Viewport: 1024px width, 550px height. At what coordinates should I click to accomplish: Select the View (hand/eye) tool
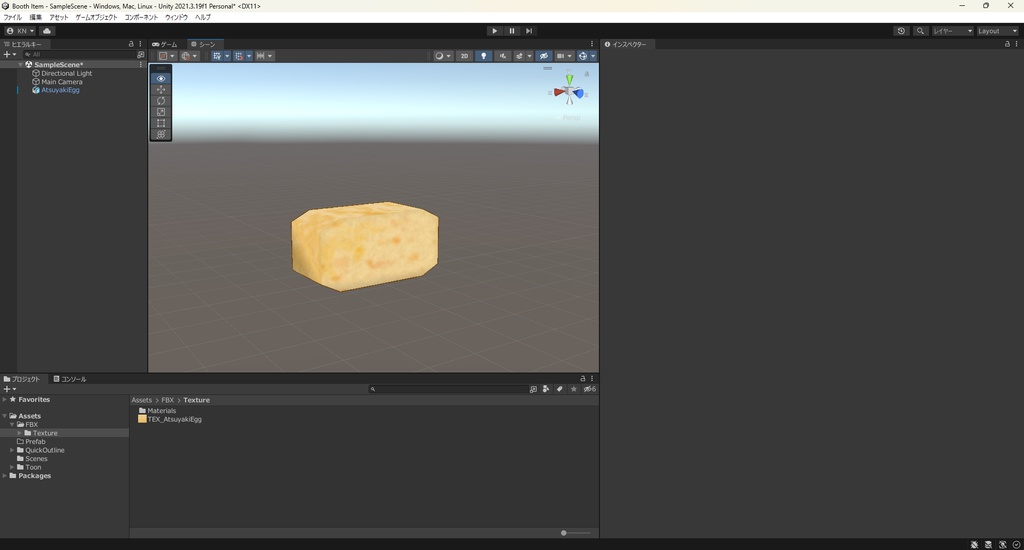pos(161,78)
